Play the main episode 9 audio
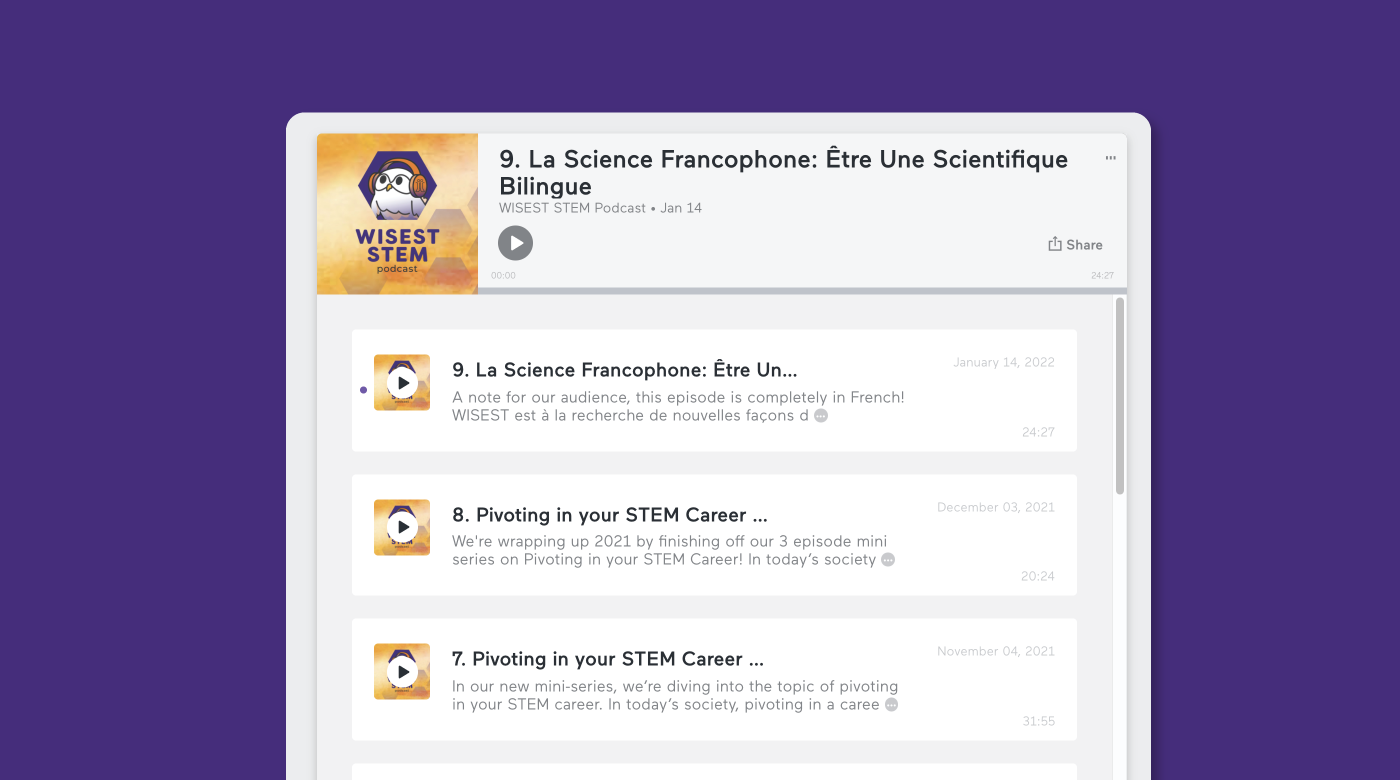The width and height of the screenshot is (1400, 780). tap(515, 243)
